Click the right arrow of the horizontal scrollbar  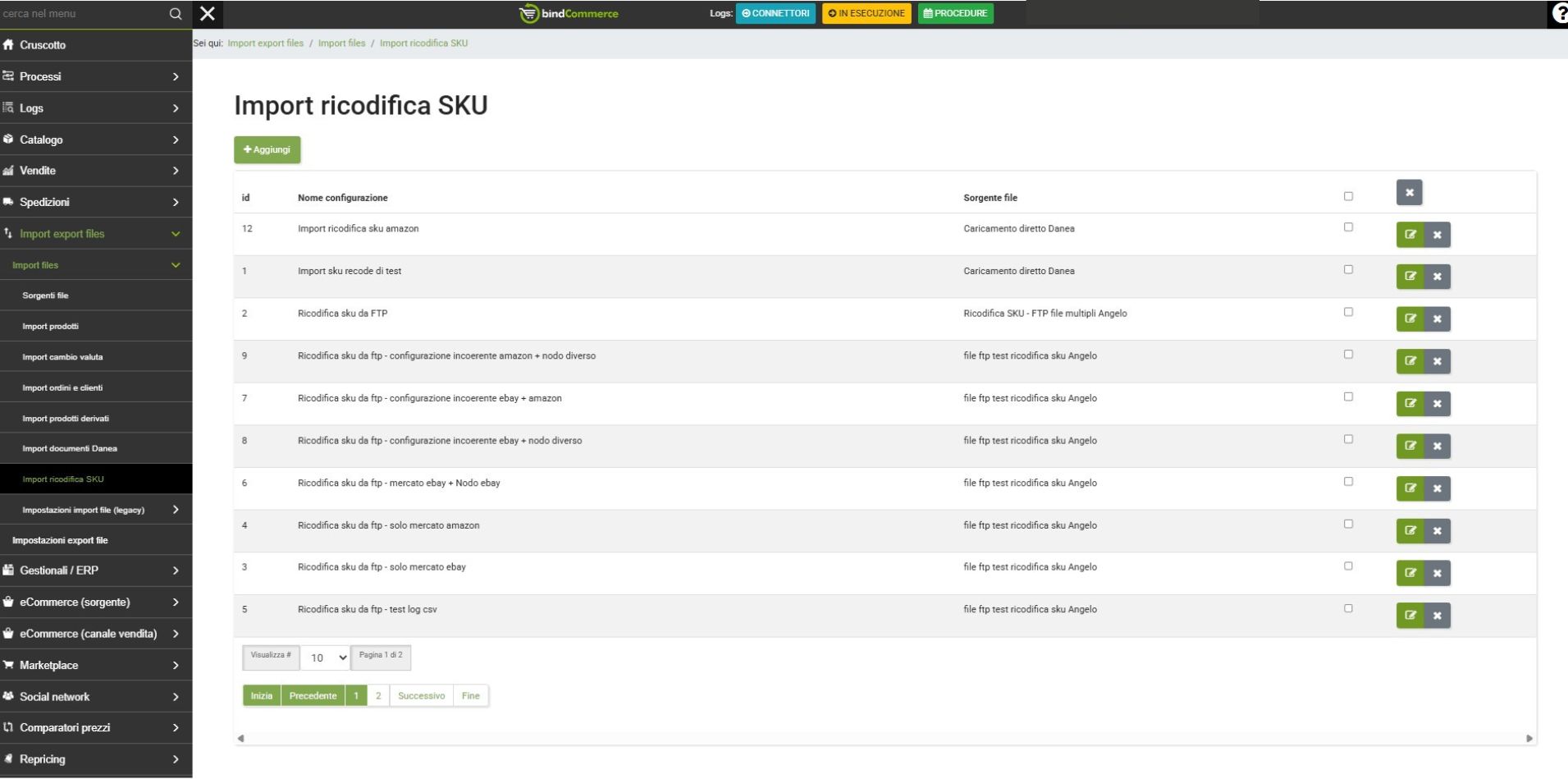(x=1529, y=739)
